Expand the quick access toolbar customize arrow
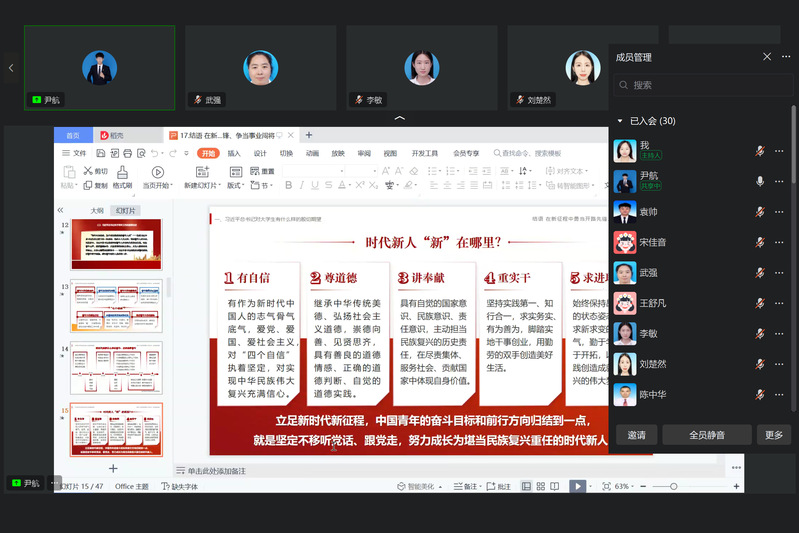Viewport: 799px width, 533px height. (187, 153)
